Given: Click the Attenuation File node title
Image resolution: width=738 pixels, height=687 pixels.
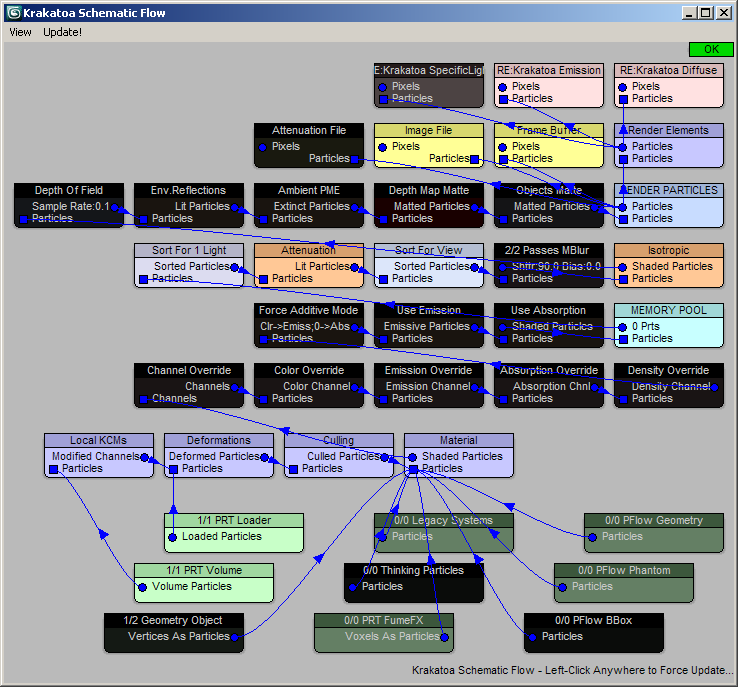Looking at the screenshot, I should [309, 130].
